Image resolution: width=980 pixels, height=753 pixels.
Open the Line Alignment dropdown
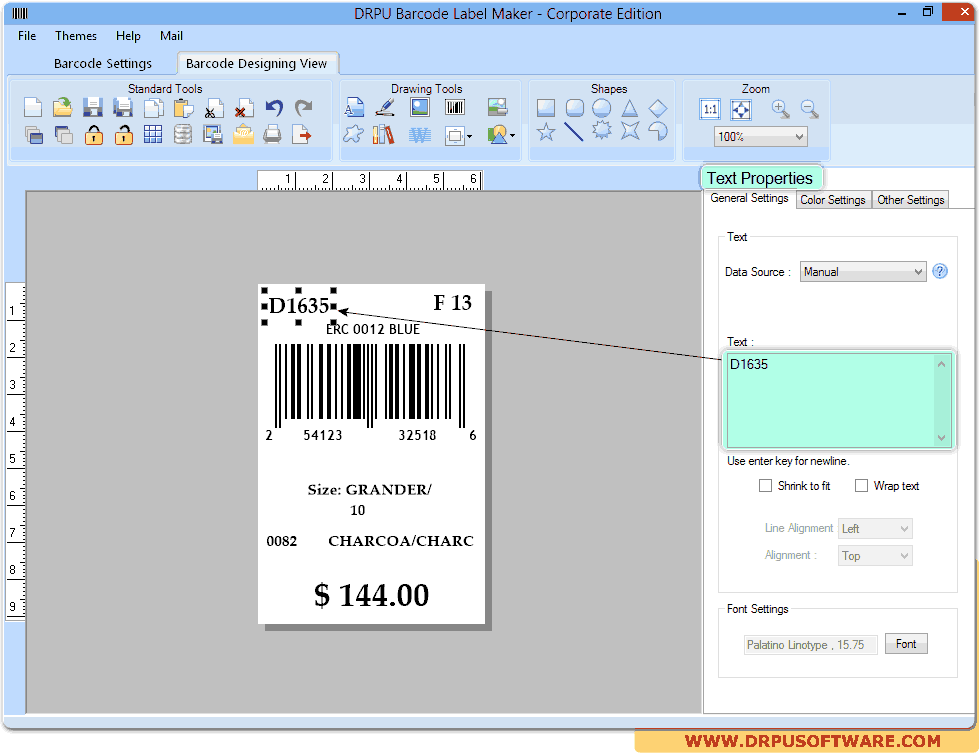tap(875, 529)
